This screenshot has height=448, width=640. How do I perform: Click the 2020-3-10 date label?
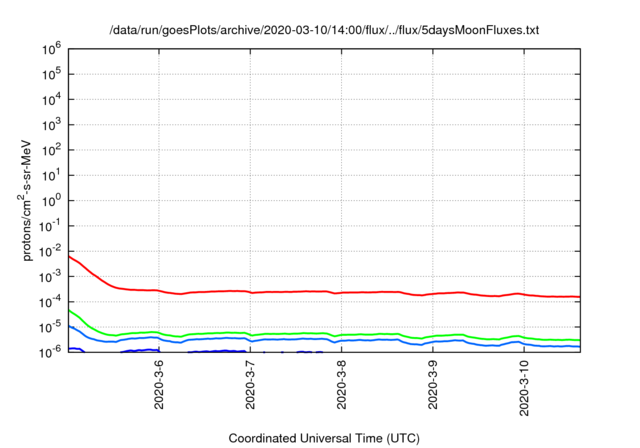tap(524, 388)
